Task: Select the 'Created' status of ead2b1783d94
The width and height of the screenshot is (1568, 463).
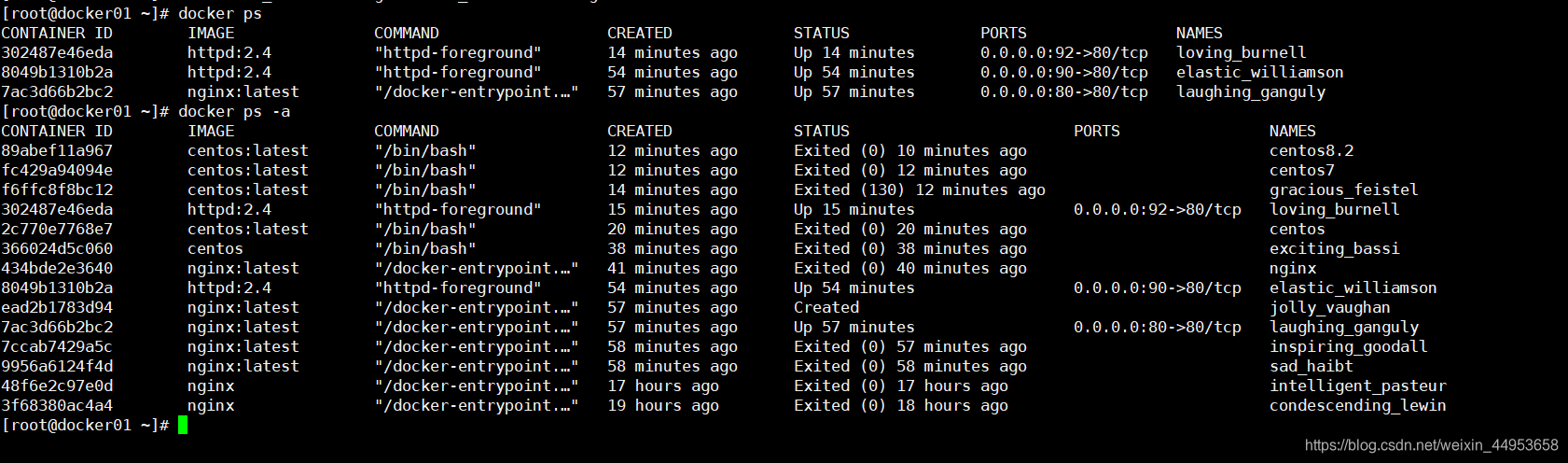Action: (826, 307)
